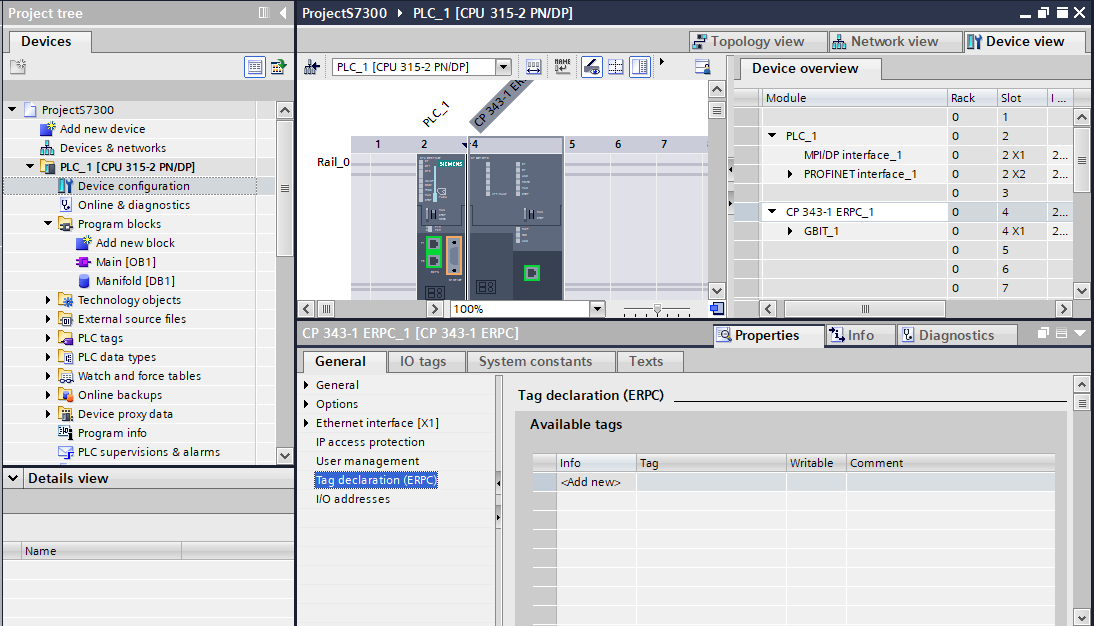Collapse the Program blocks folder
The image size is (1094, 626).
48,224
